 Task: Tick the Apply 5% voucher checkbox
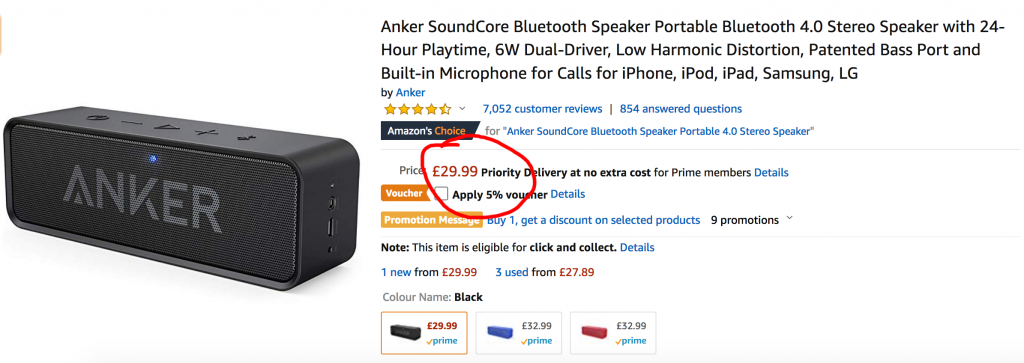[442, 194]
